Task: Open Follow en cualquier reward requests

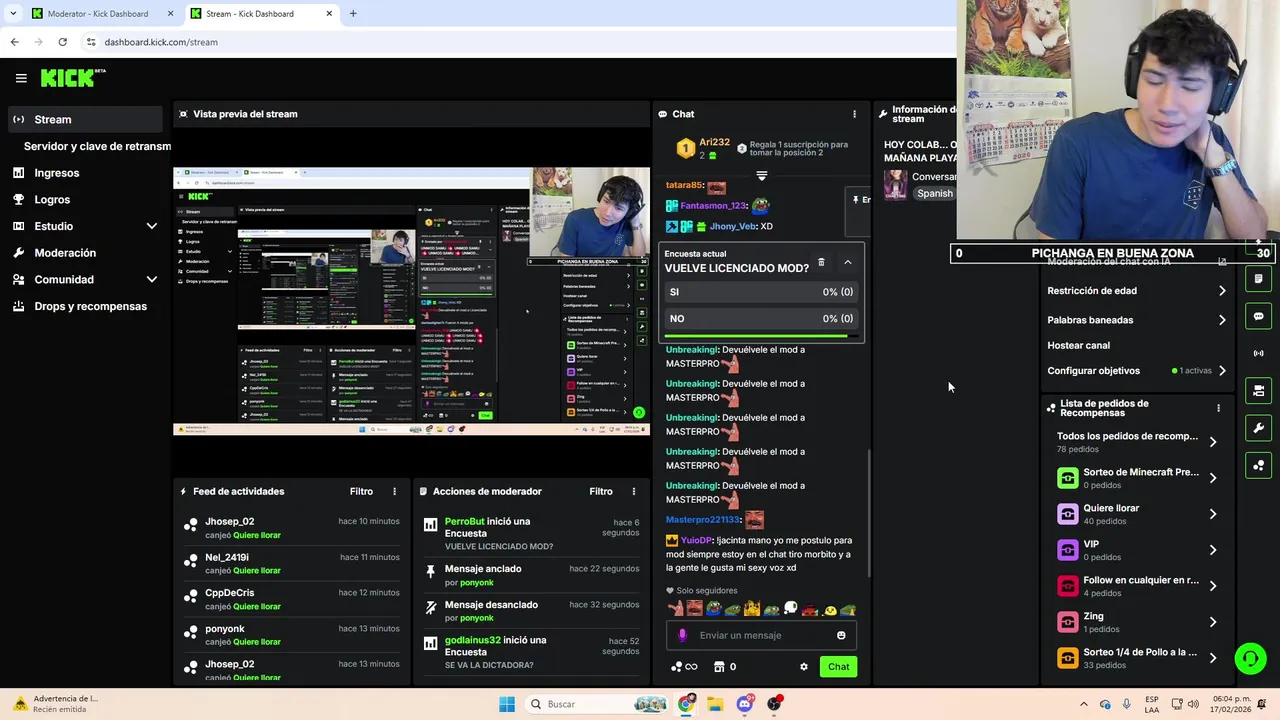Action: tap(1137, 586)
